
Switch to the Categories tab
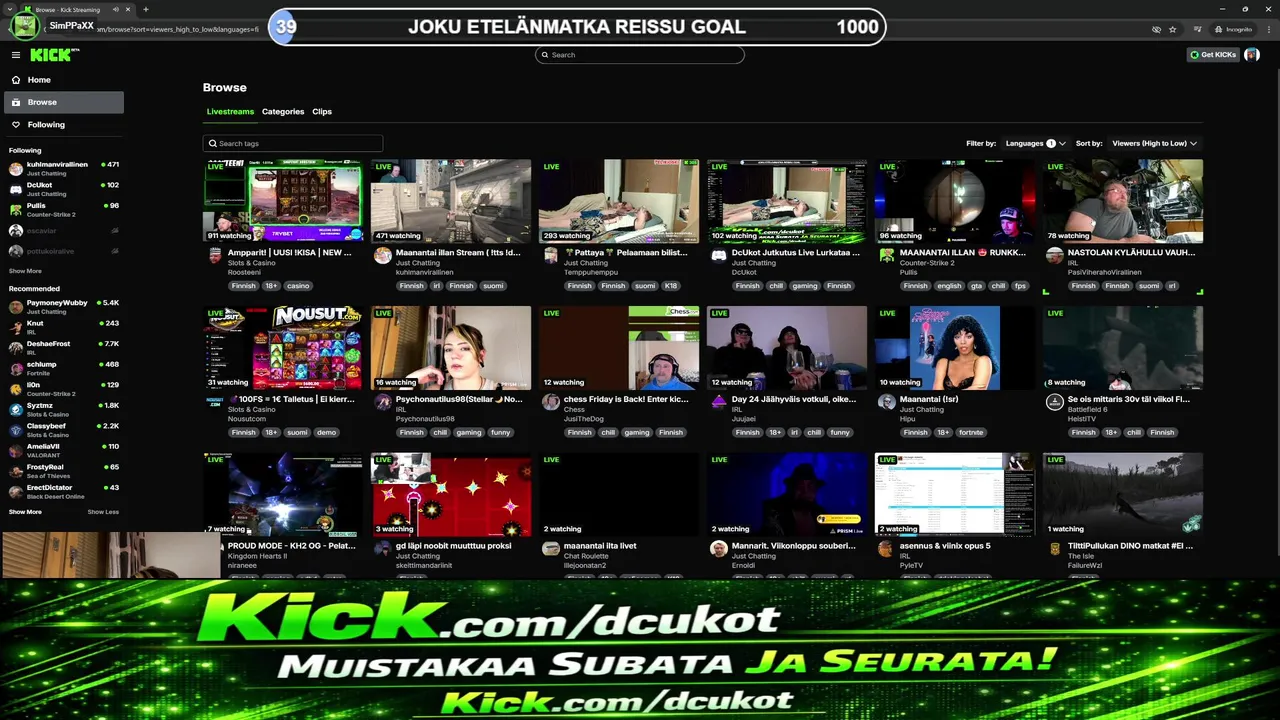pos(283,111)
